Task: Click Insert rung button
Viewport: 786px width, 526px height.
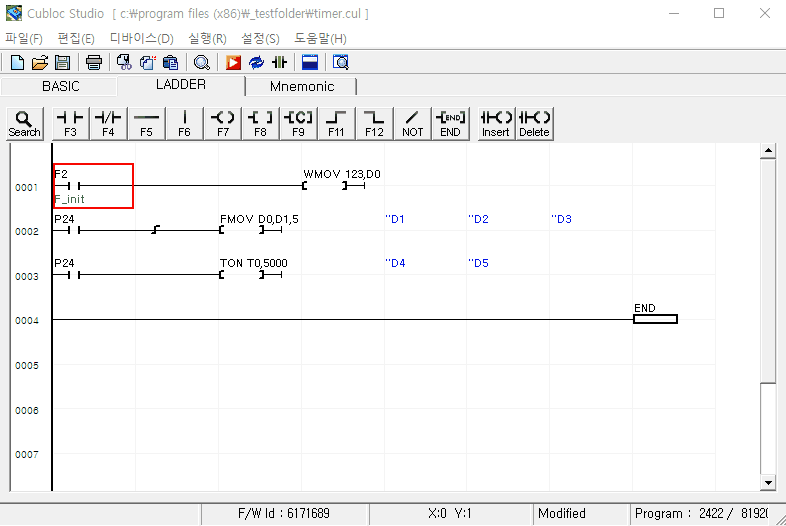Action: coord(496,123)
